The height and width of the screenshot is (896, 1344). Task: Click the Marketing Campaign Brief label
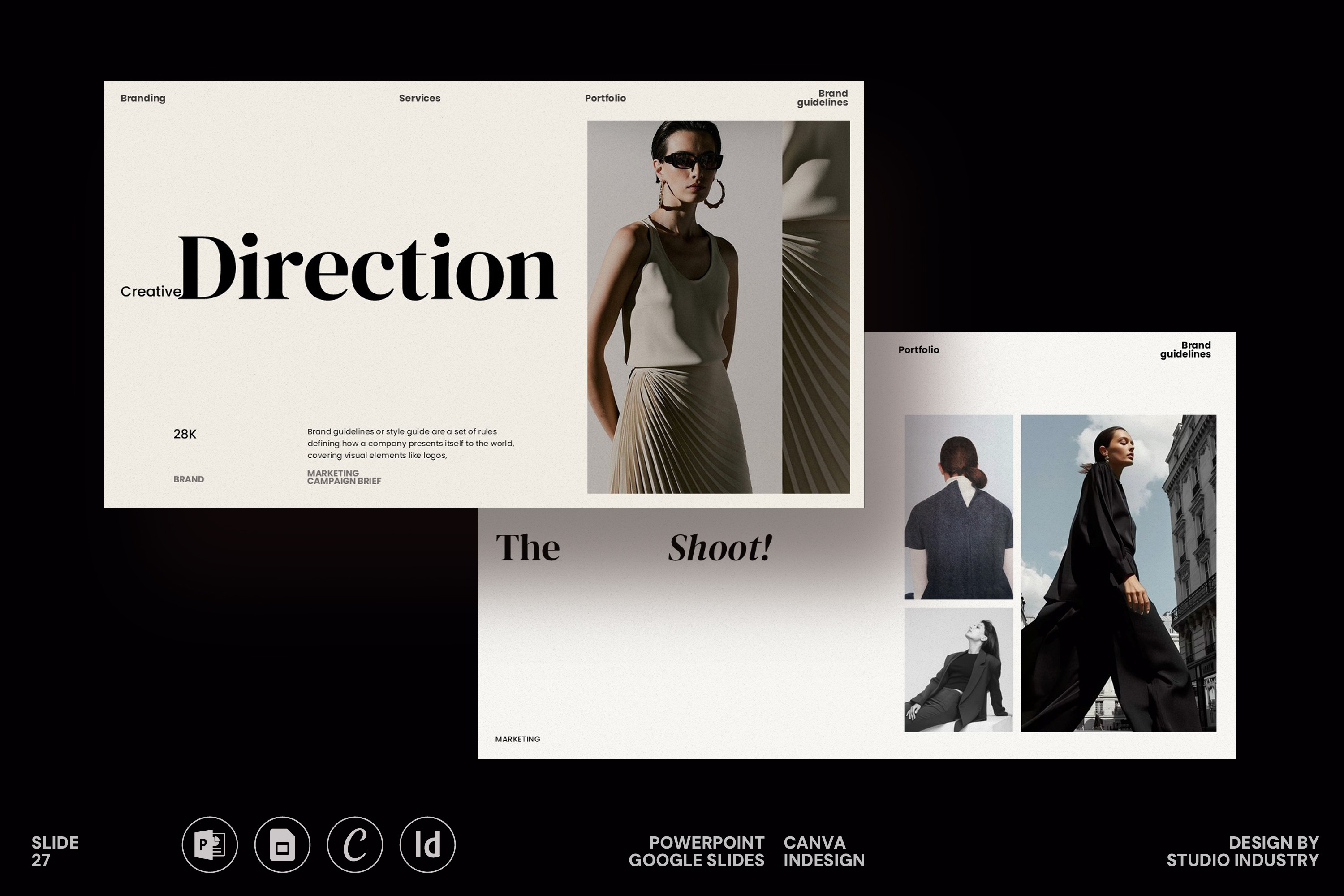point(344,477)
